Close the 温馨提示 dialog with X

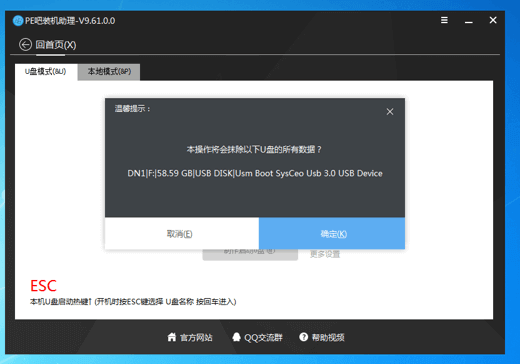pyautogui.click(x=390, y=112)
